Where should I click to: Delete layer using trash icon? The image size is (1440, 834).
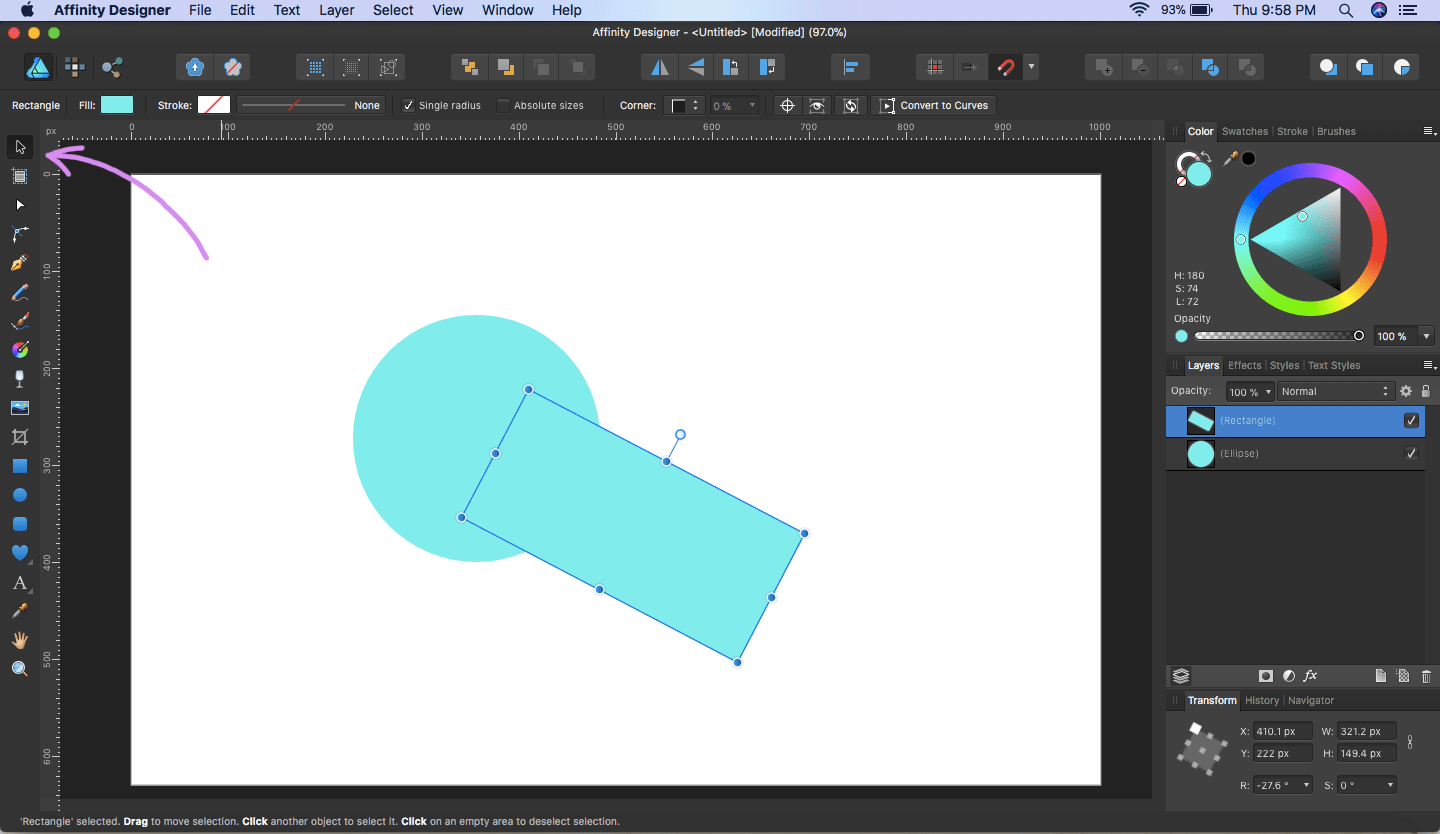[x=1426, y=676]
